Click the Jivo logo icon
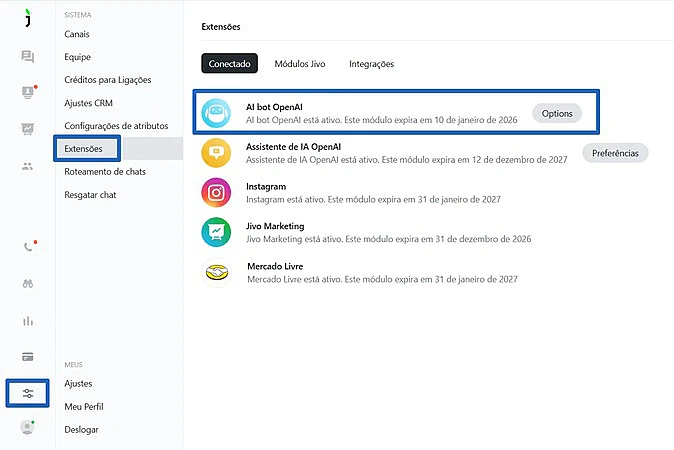 click(x=28, y=18)
